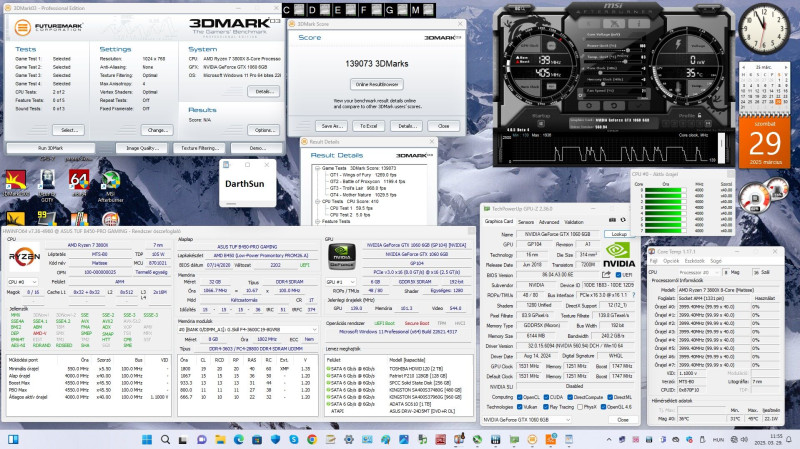
Task: Open 3DMark03 desktop shortcut icon
Action: click(15, 184)
